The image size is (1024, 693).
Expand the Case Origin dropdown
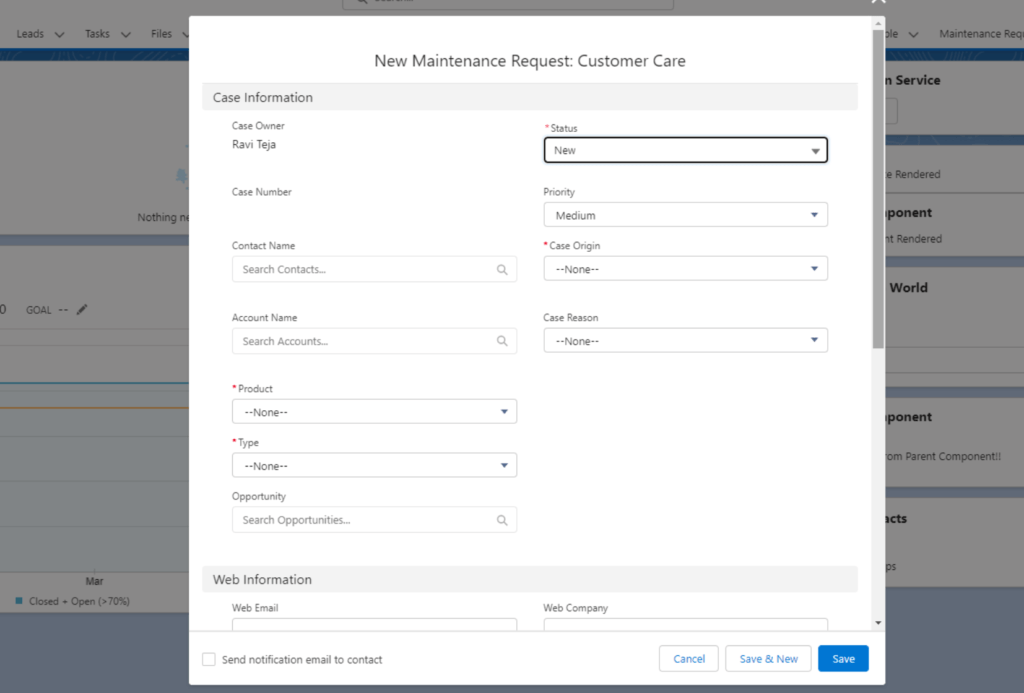click(685, 268)
